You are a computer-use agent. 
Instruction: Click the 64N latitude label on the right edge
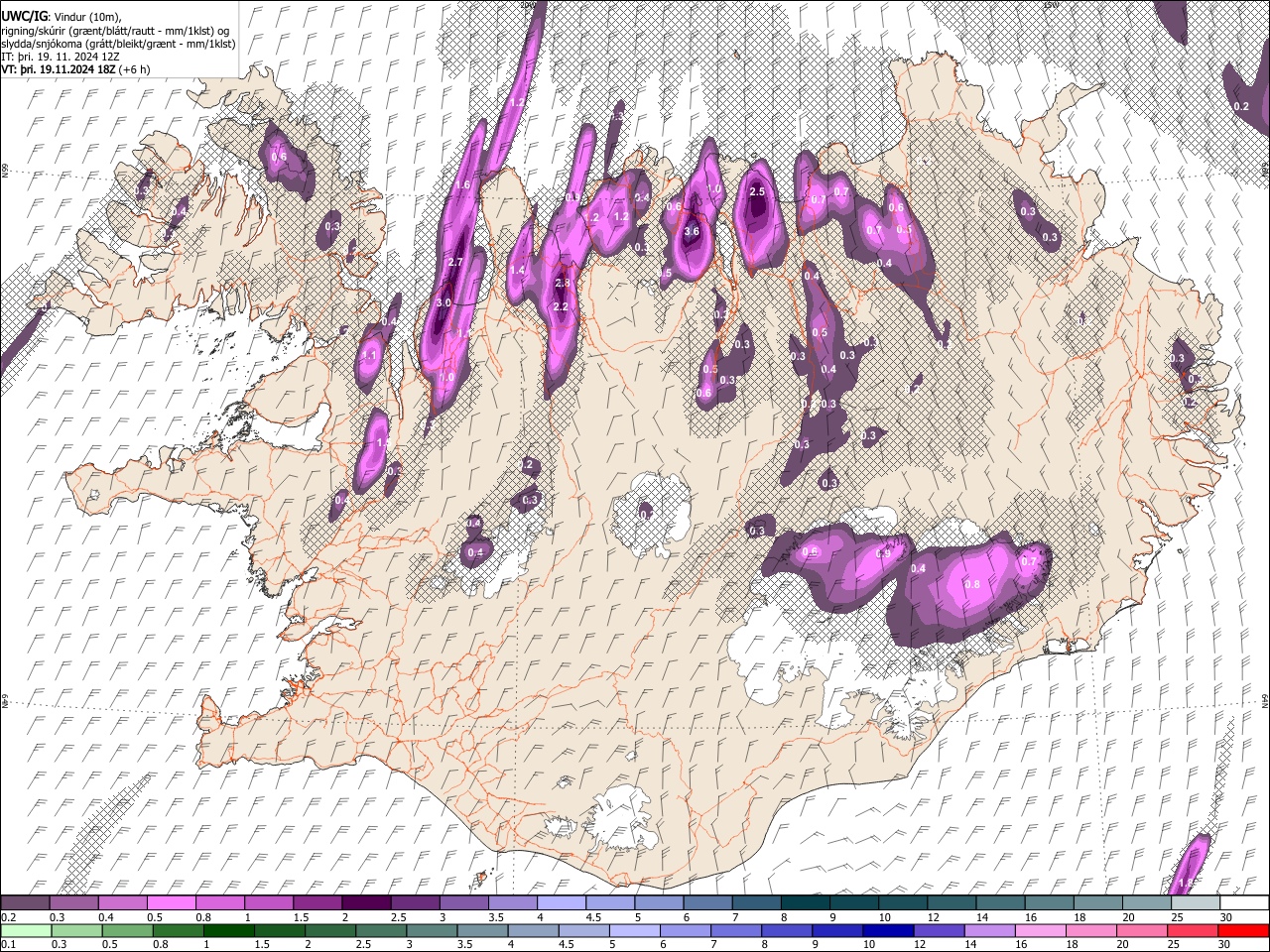(1265, 700)
